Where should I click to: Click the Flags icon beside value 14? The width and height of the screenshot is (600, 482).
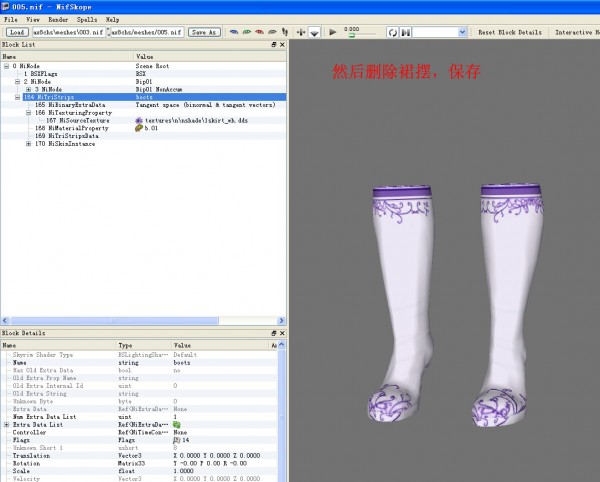pos(176,440)
